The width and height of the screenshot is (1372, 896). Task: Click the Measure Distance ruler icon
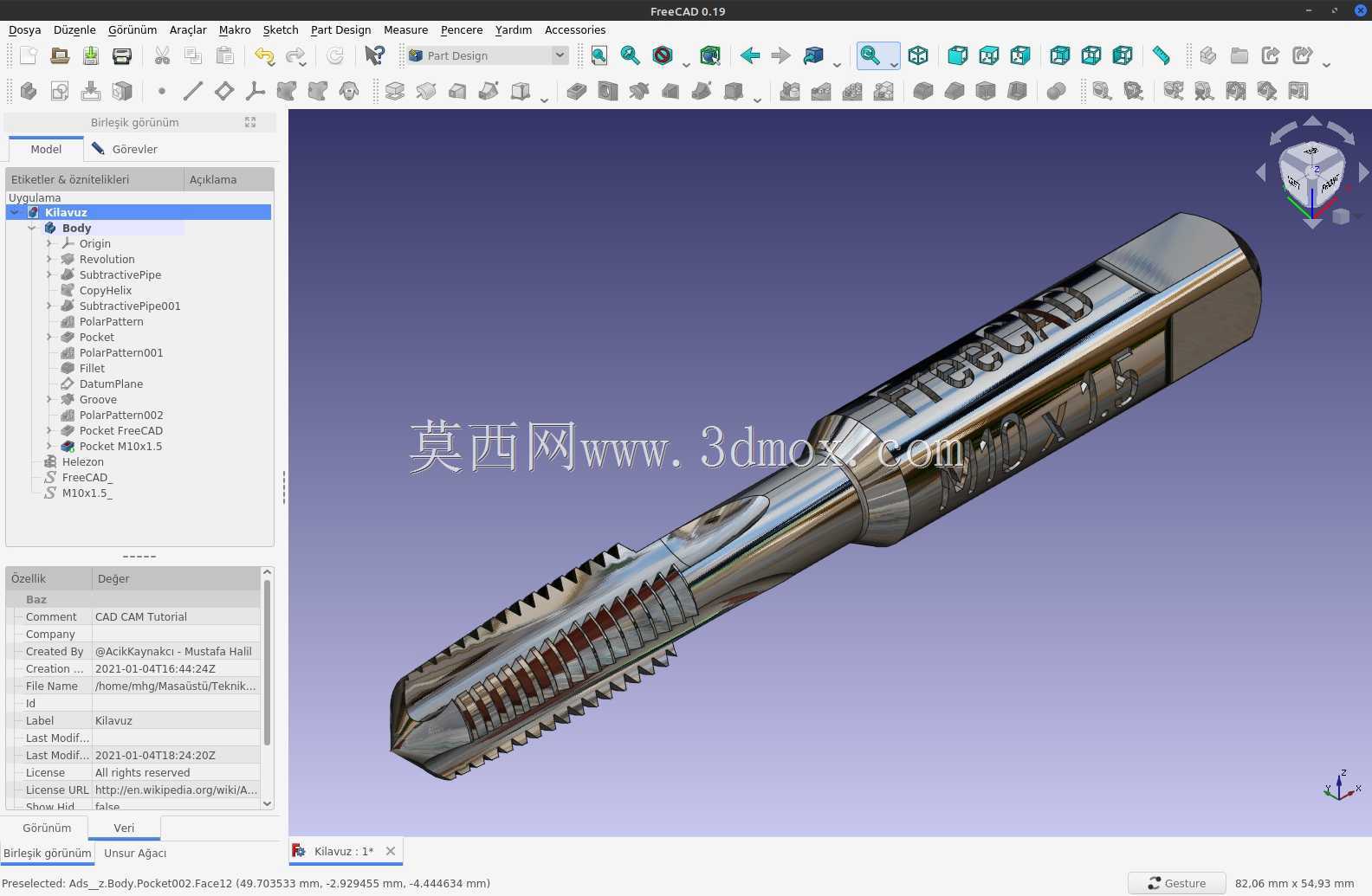click(x=1162, y=55)
